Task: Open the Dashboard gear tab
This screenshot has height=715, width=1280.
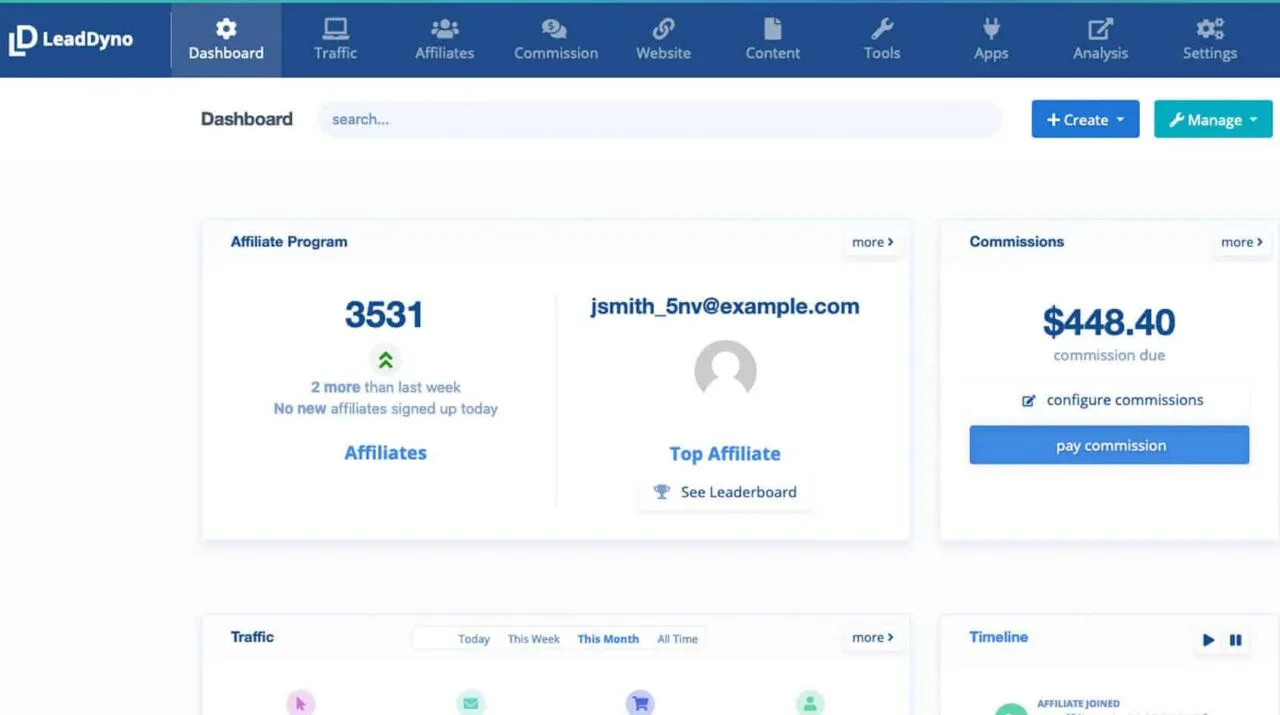Action: coord(226,40)
